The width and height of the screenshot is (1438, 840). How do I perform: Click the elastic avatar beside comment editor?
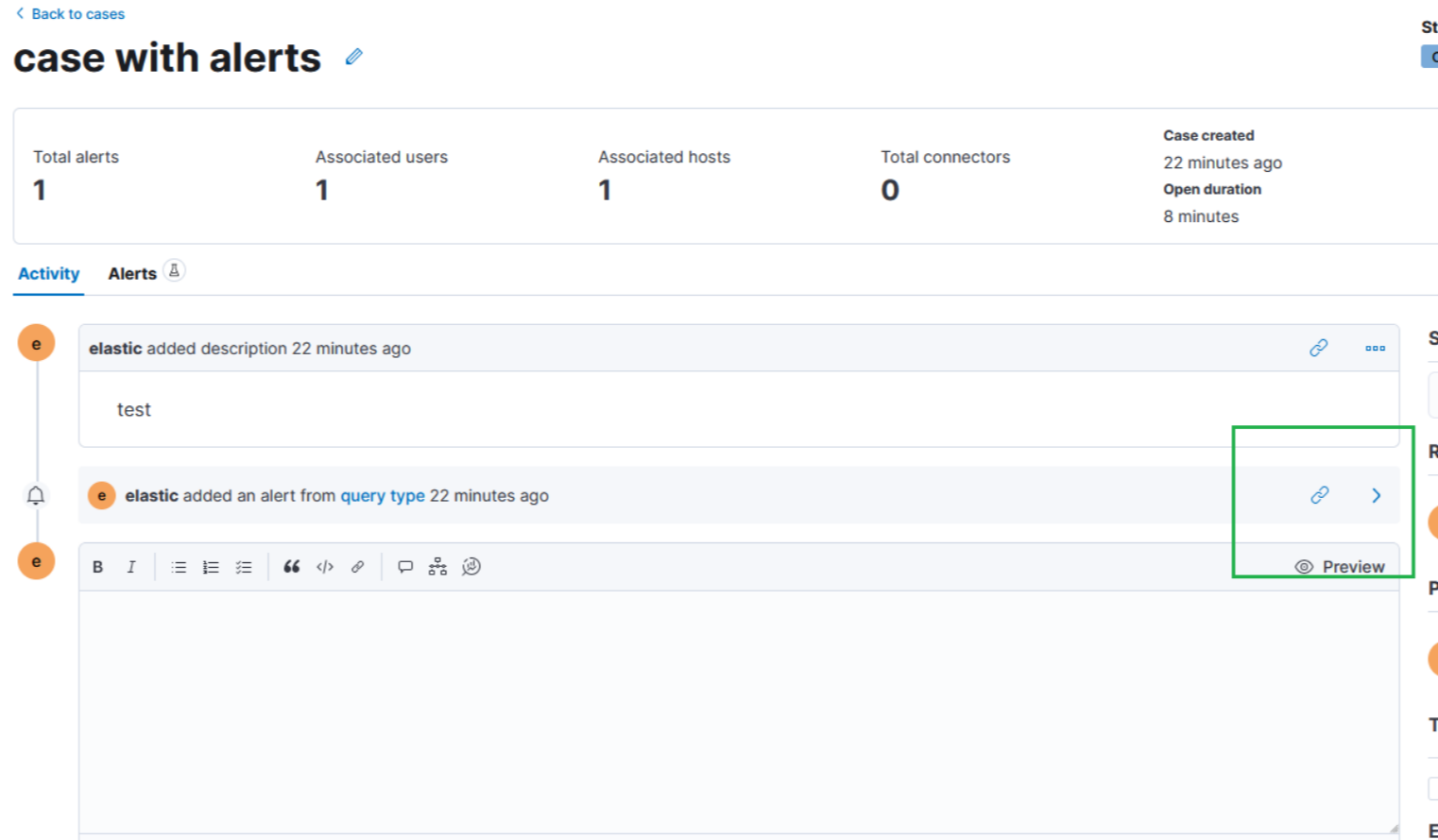click(x=37, y=561)
